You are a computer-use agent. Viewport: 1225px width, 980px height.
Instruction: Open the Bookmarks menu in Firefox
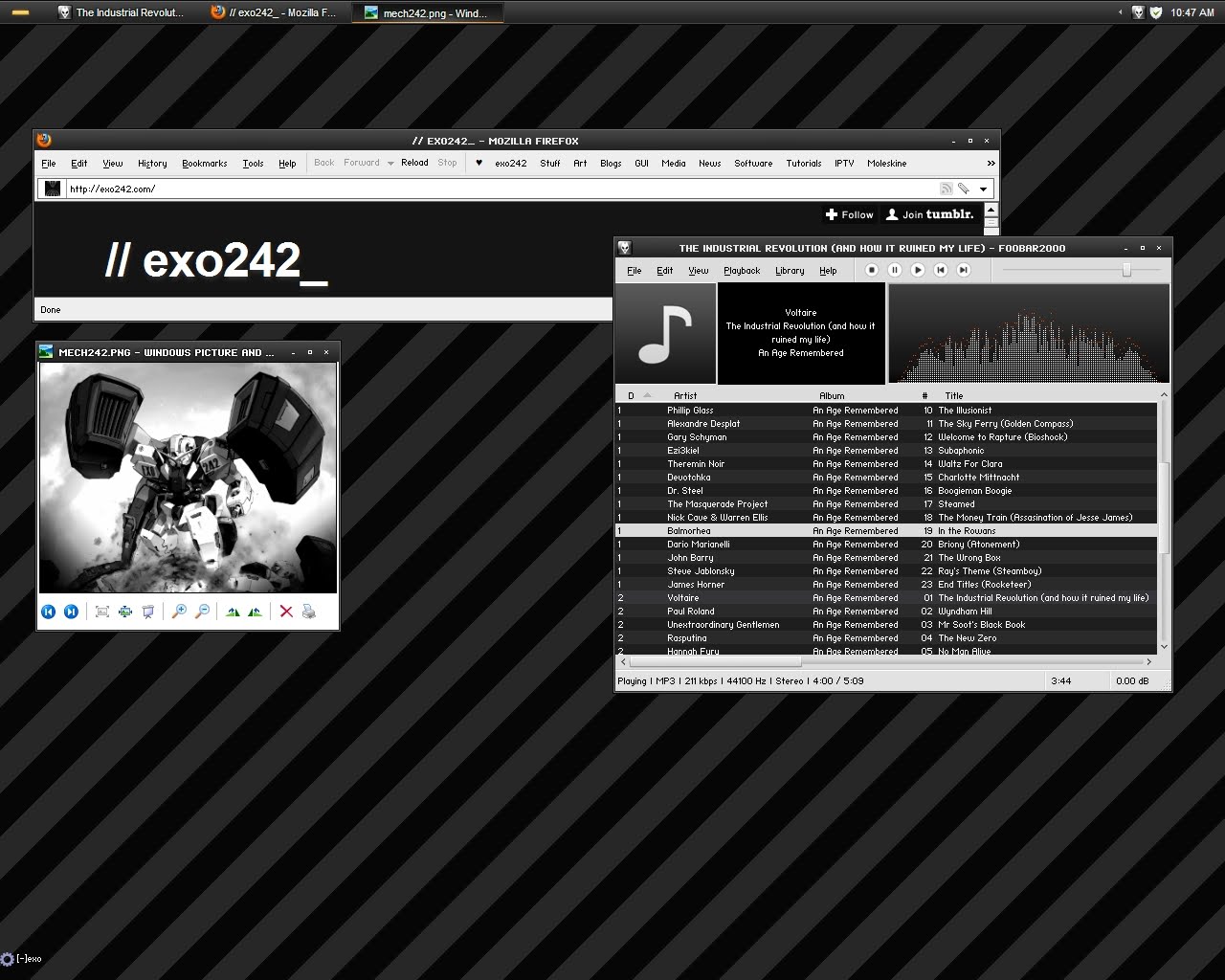(x=205, y=164)
